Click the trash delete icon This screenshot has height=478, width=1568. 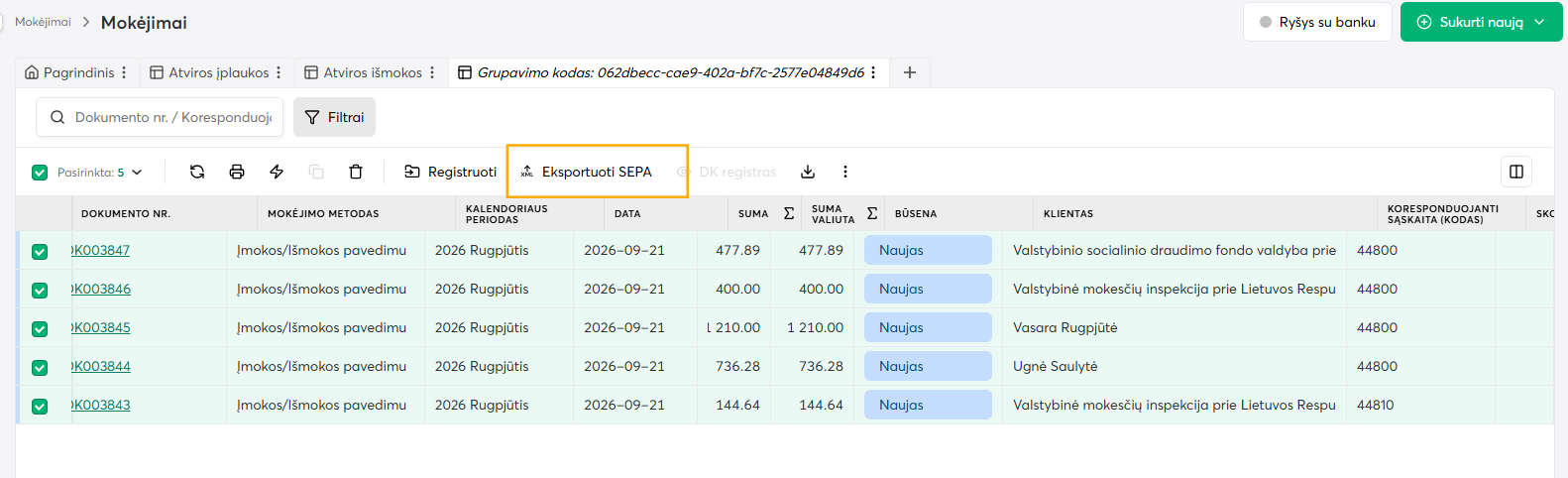(x=356, y=172)
